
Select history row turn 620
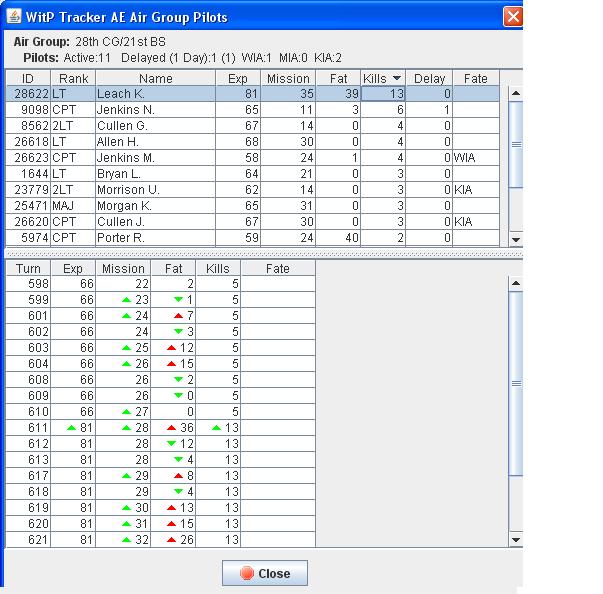160,524
